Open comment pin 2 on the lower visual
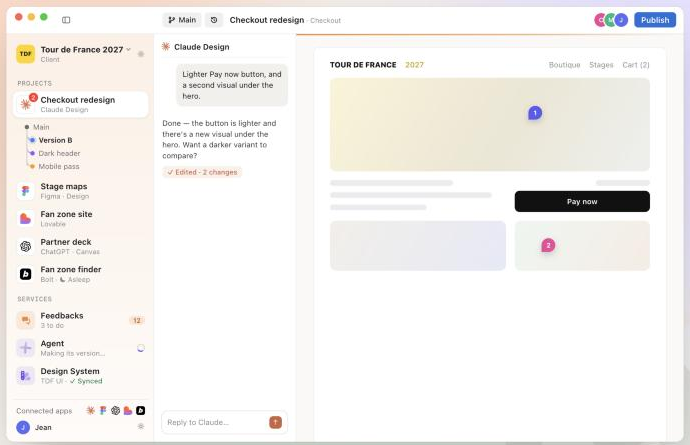Screen dimensions: 690x445 tap(548, 245)
